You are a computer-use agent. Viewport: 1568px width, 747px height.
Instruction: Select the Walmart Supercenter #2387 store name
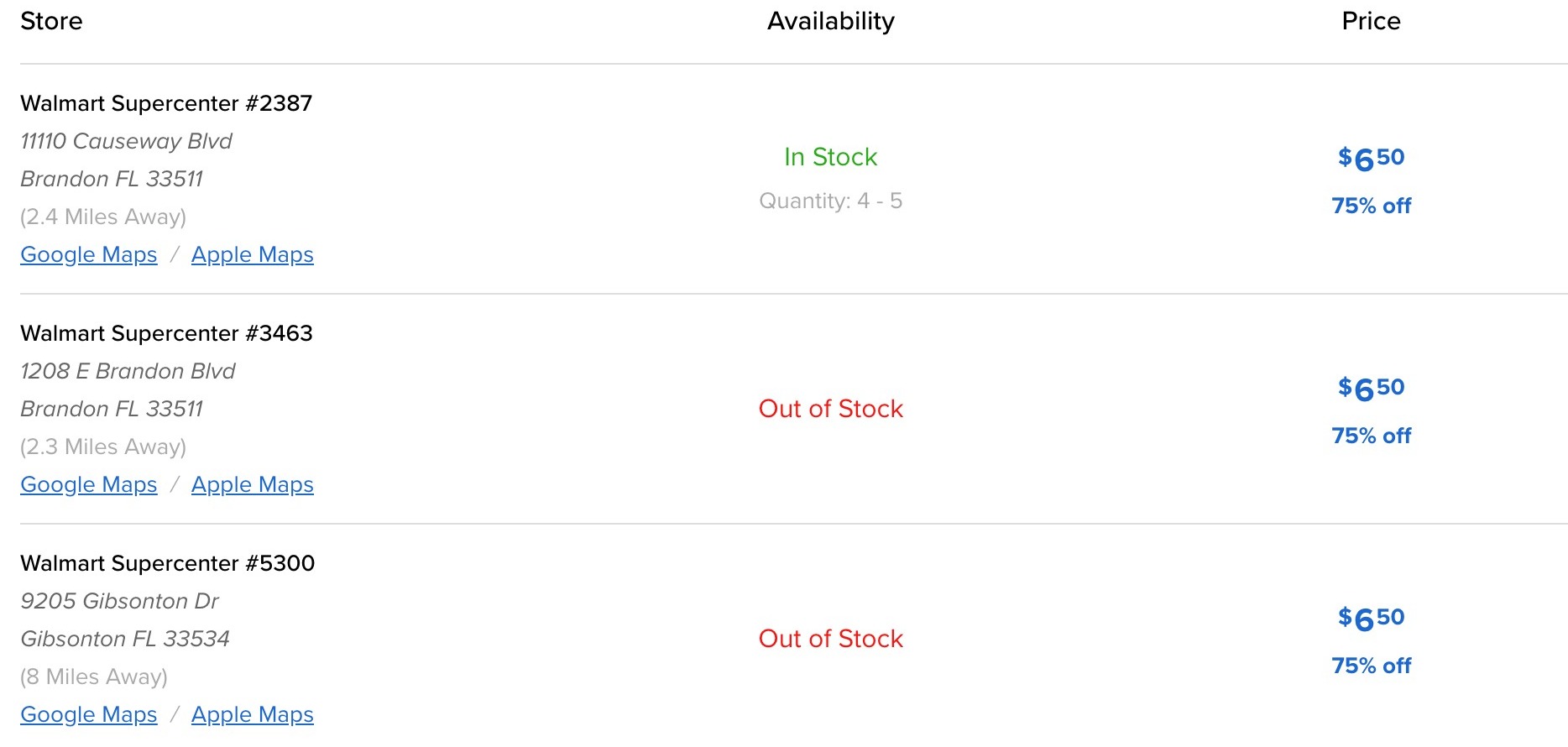(167, 103)
